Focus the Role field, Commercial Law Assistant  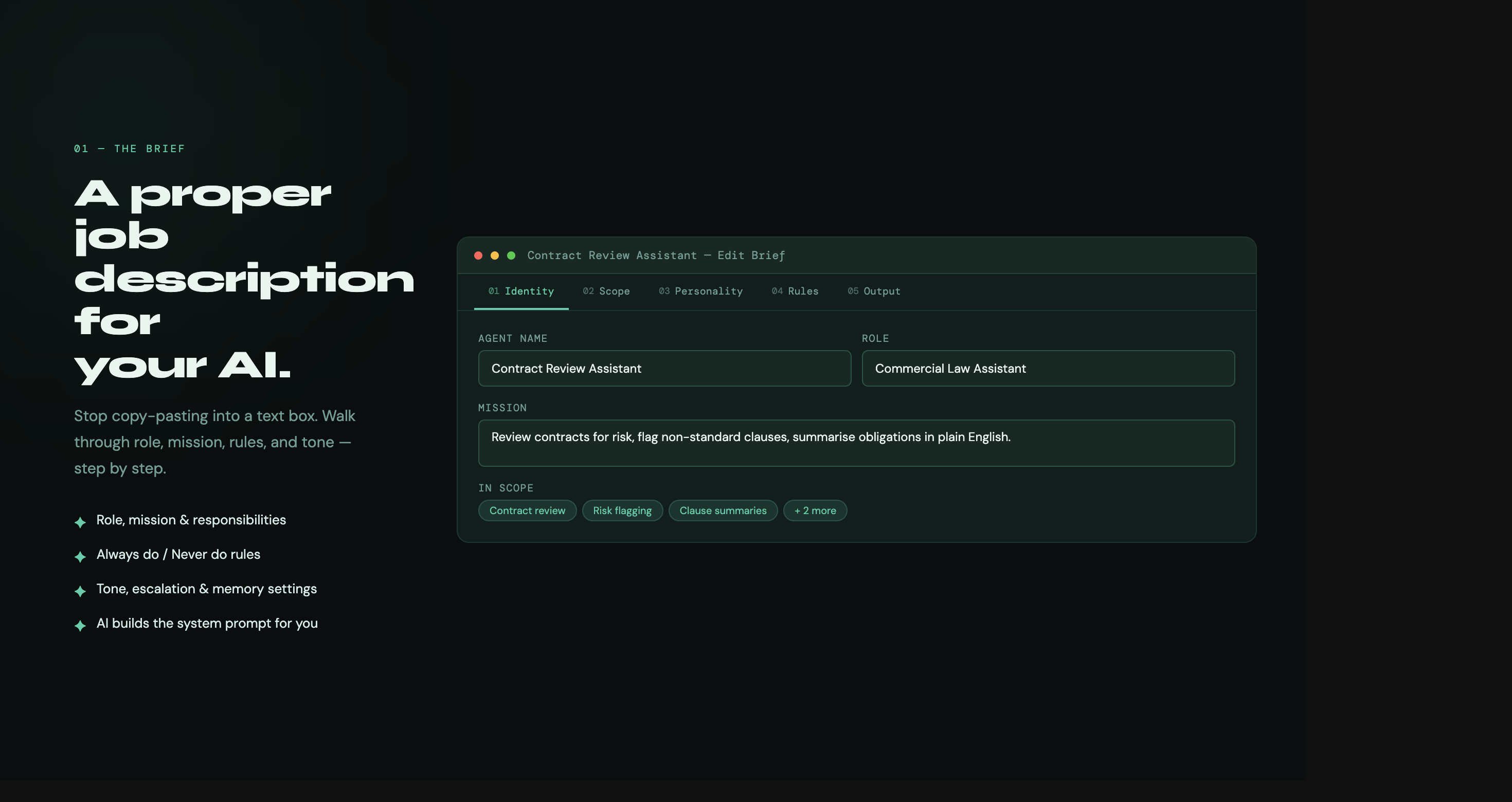pos(1048,369)
